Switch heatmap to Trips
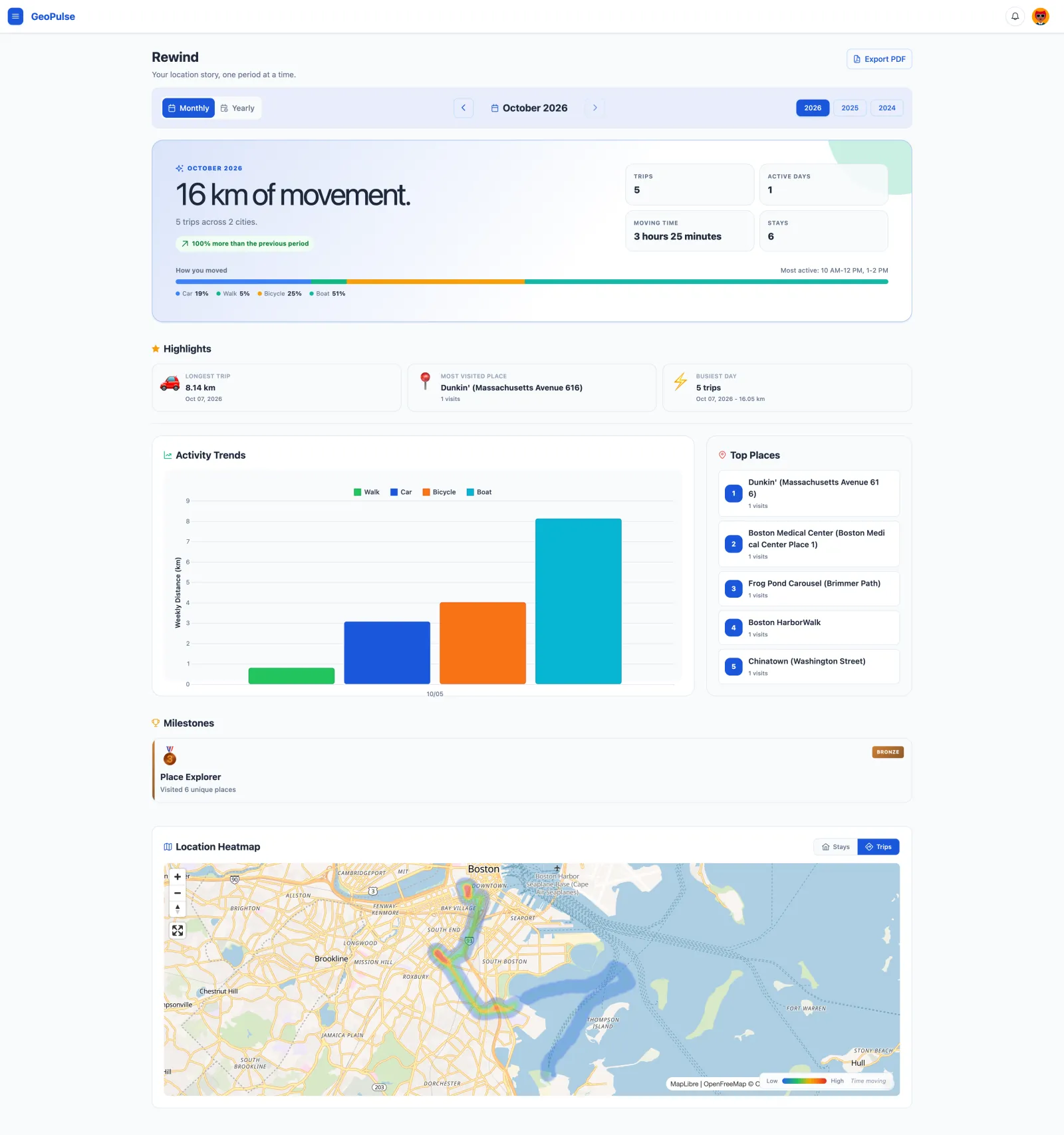The image size is (1064, 1135). (x=878, y=846)
